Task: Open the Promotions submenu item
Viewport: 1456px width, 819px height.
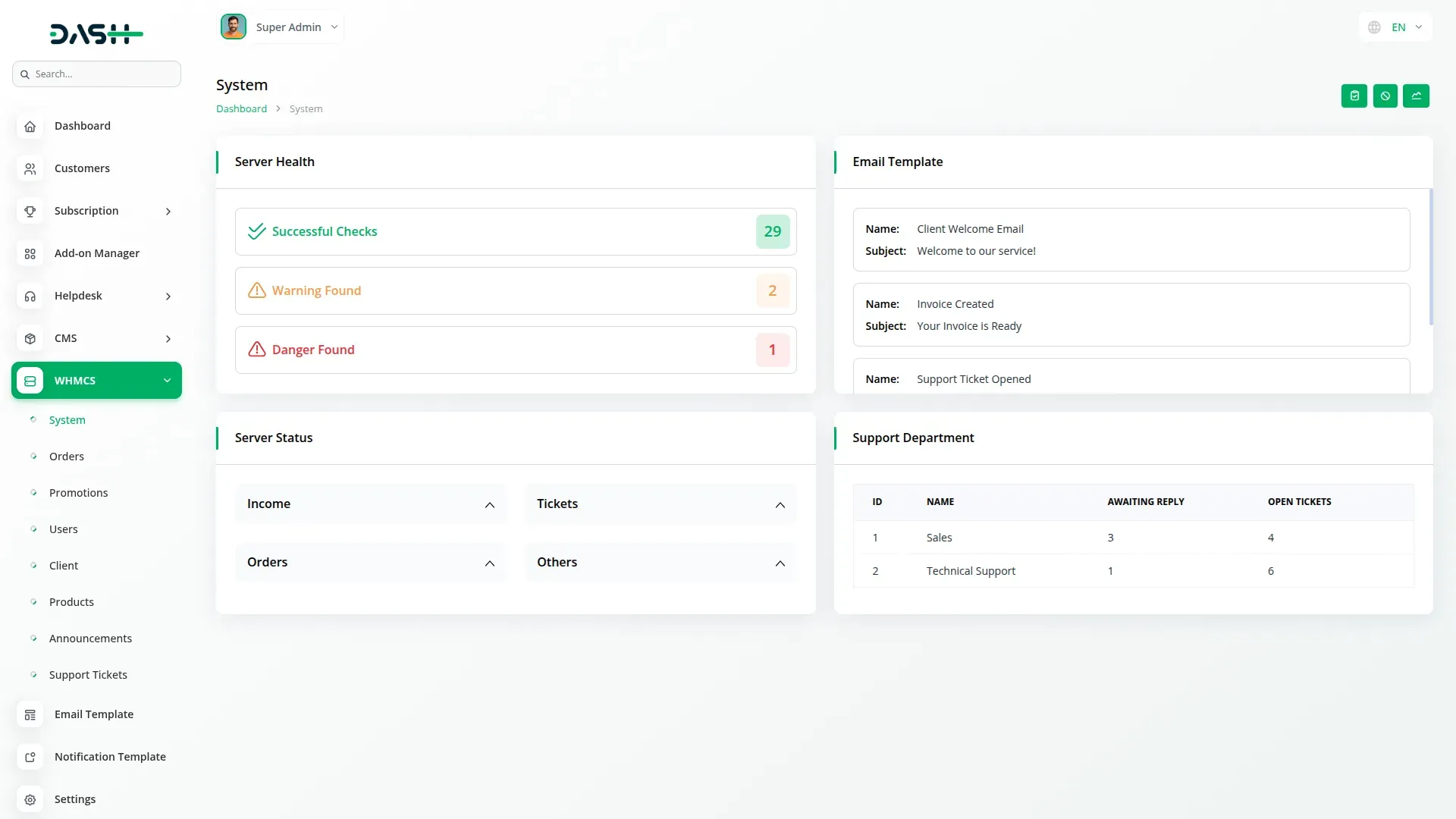Action: coord(78,493)
